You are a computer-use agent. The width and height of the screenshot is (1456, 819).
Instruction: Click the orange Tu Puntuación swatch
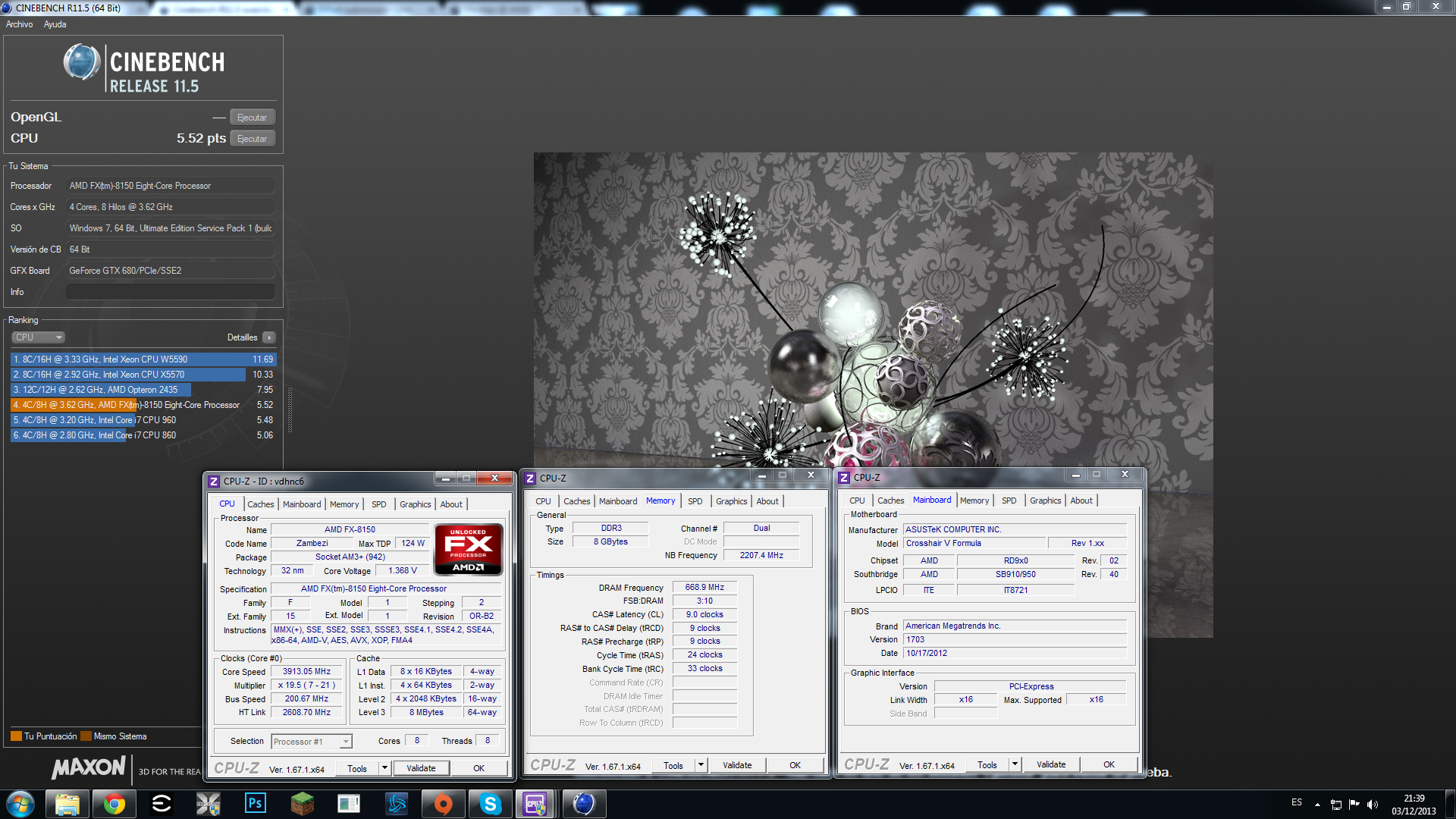[x=16, y=736]
